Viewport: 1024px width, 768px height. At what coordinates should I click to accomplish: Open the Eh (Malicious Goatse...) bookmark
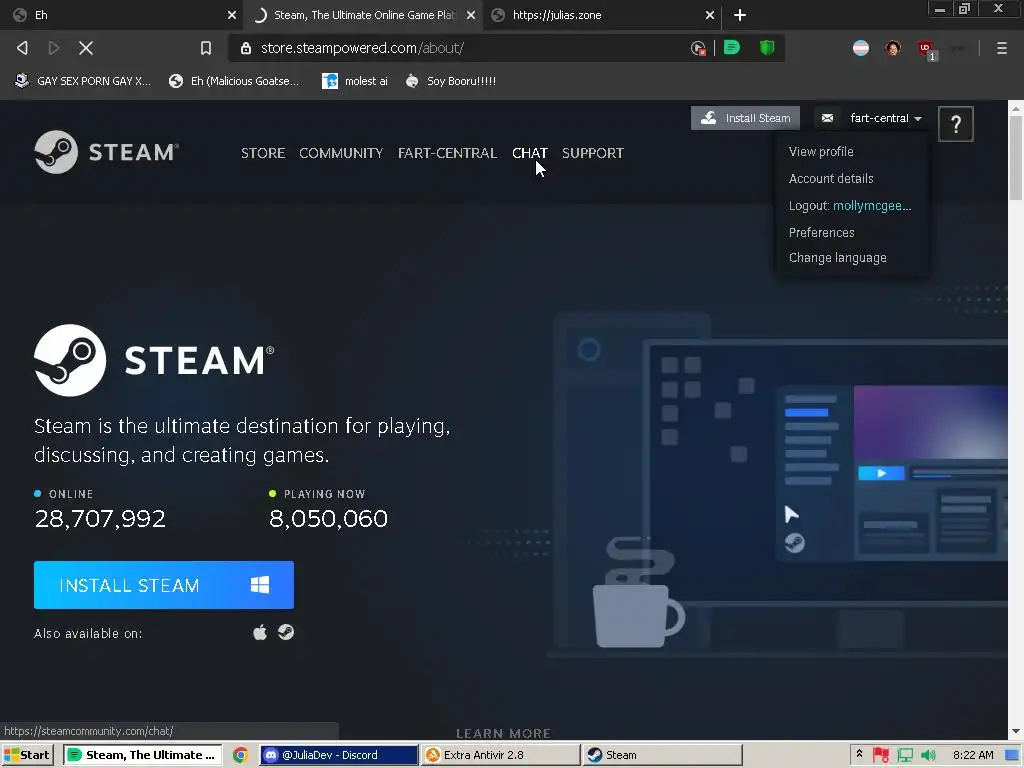(x=234, y=81)
